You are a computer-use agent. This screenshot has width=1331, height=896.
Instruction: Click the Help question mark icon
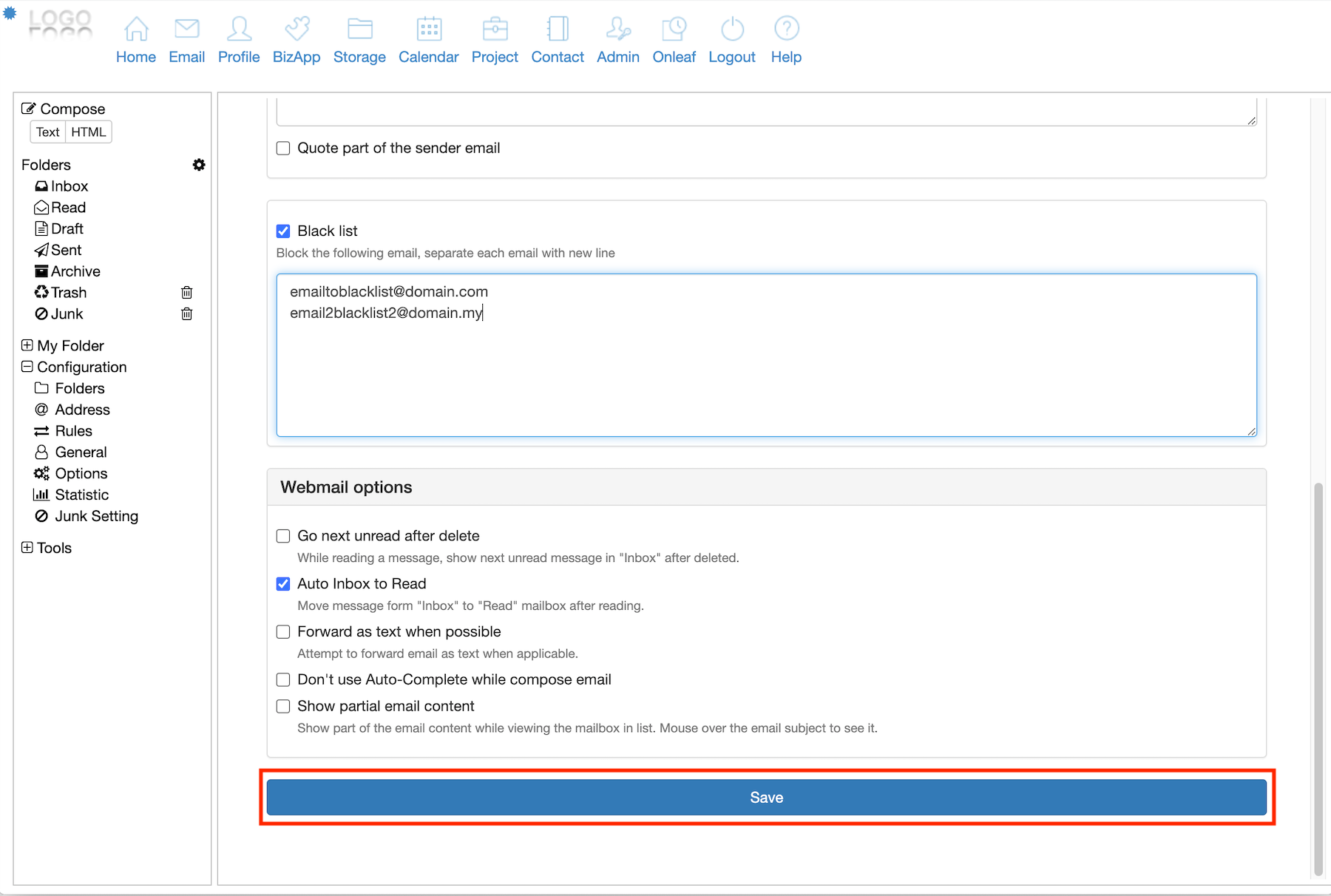coord(786,30)
